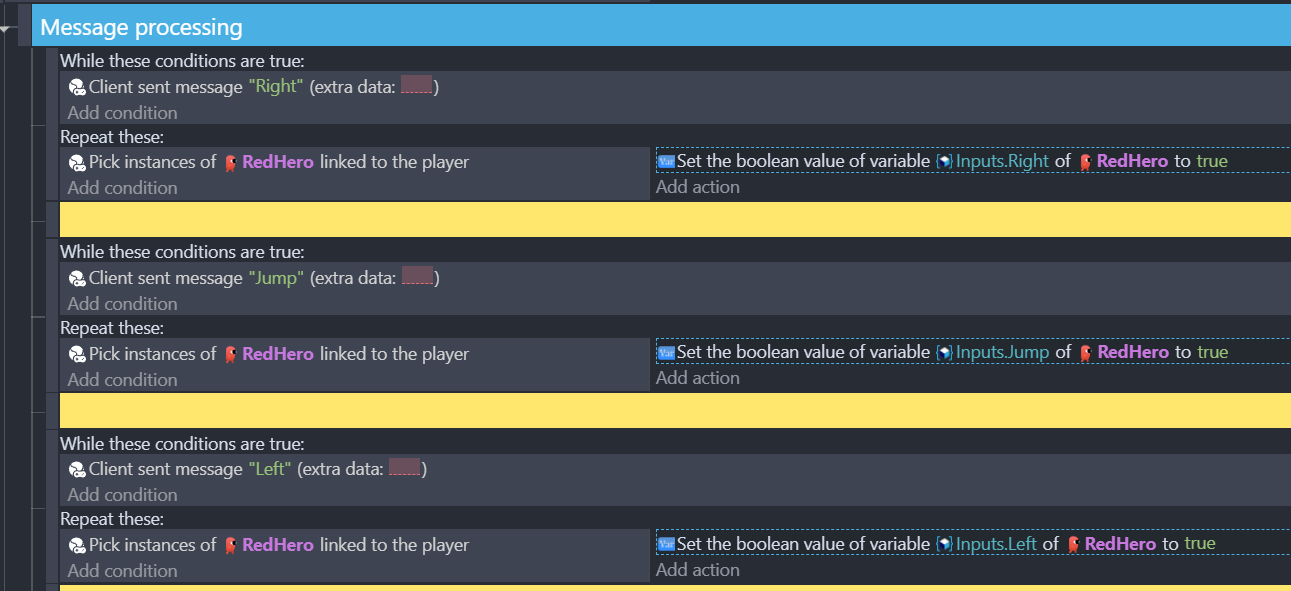Add action below the Inputs.Right action
Viewport: 1291px width, 591px height.
point(698,187)
